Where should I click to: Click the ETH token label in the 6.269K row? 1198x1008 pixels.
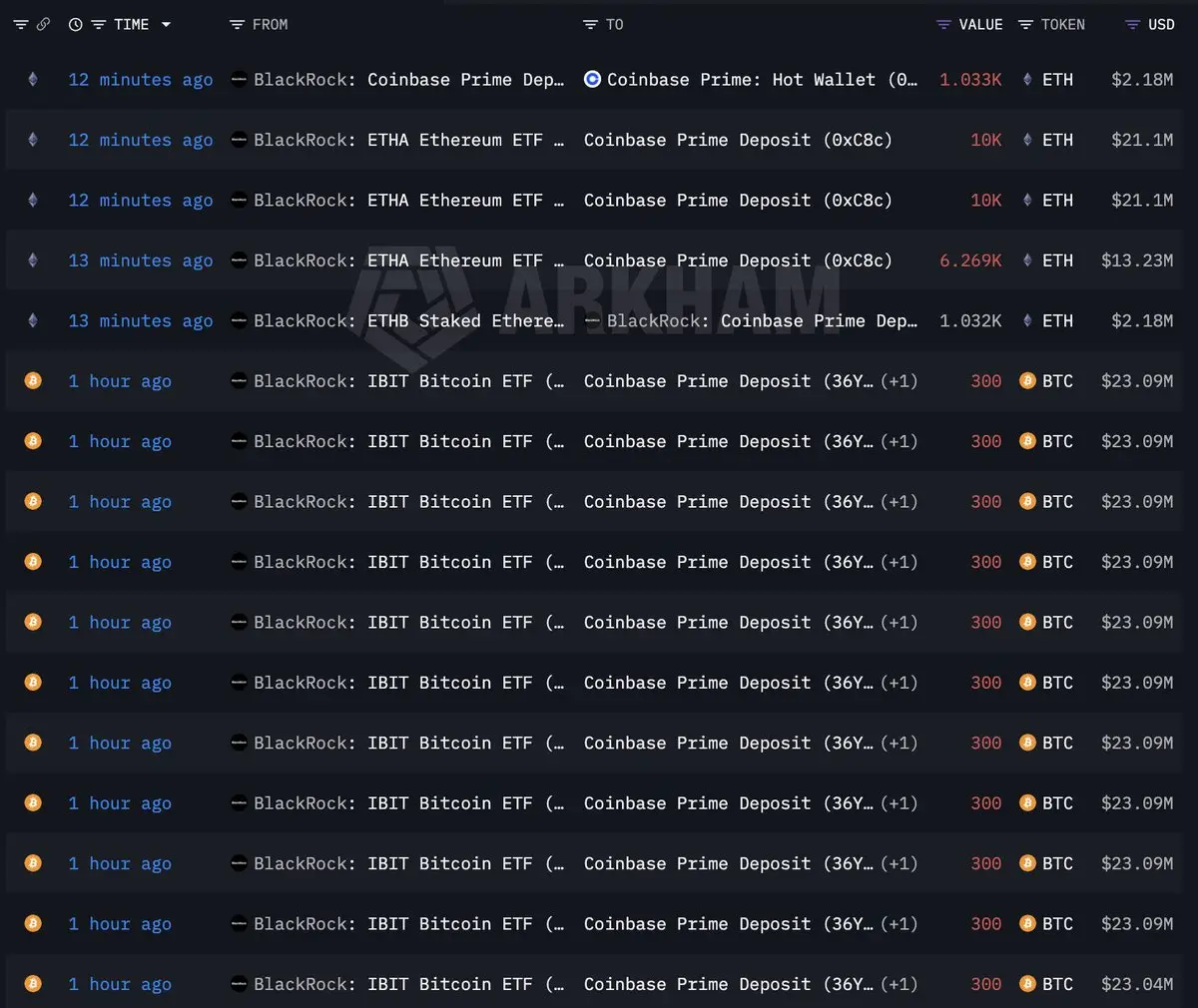[1057, 260]
